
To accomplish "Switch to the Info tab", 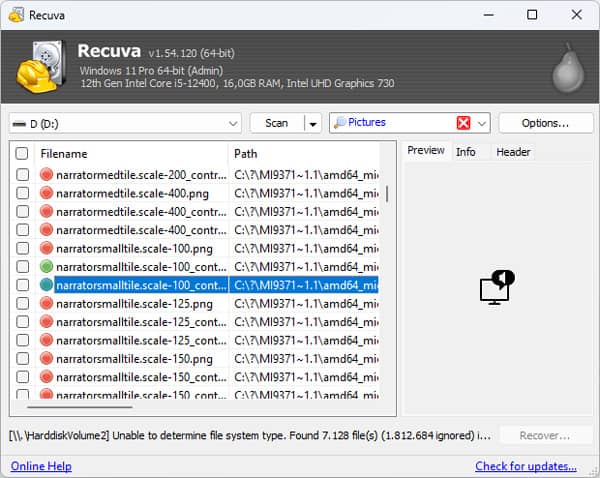I will [x=465, y=151].
